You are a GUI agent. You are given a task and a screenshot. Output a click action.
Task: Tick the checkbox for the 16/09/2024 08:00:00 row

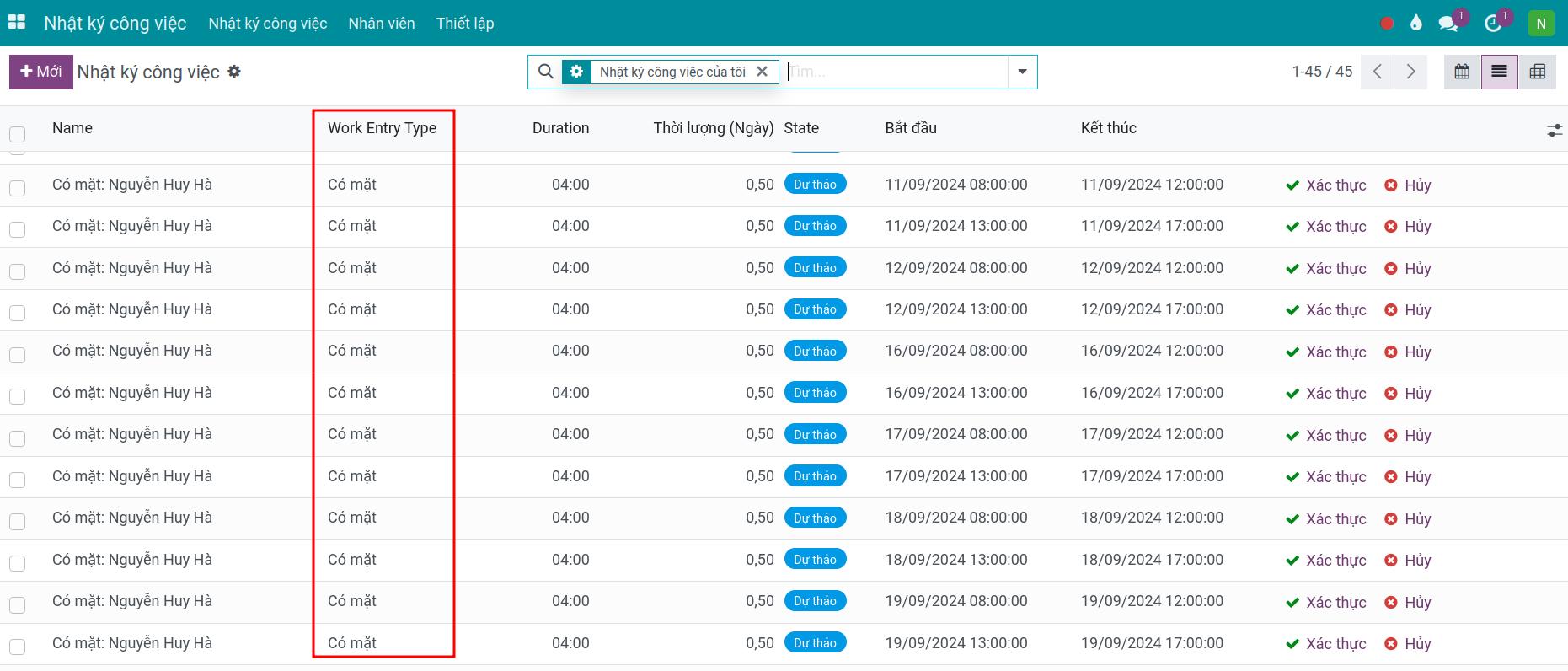click(17, 355)
